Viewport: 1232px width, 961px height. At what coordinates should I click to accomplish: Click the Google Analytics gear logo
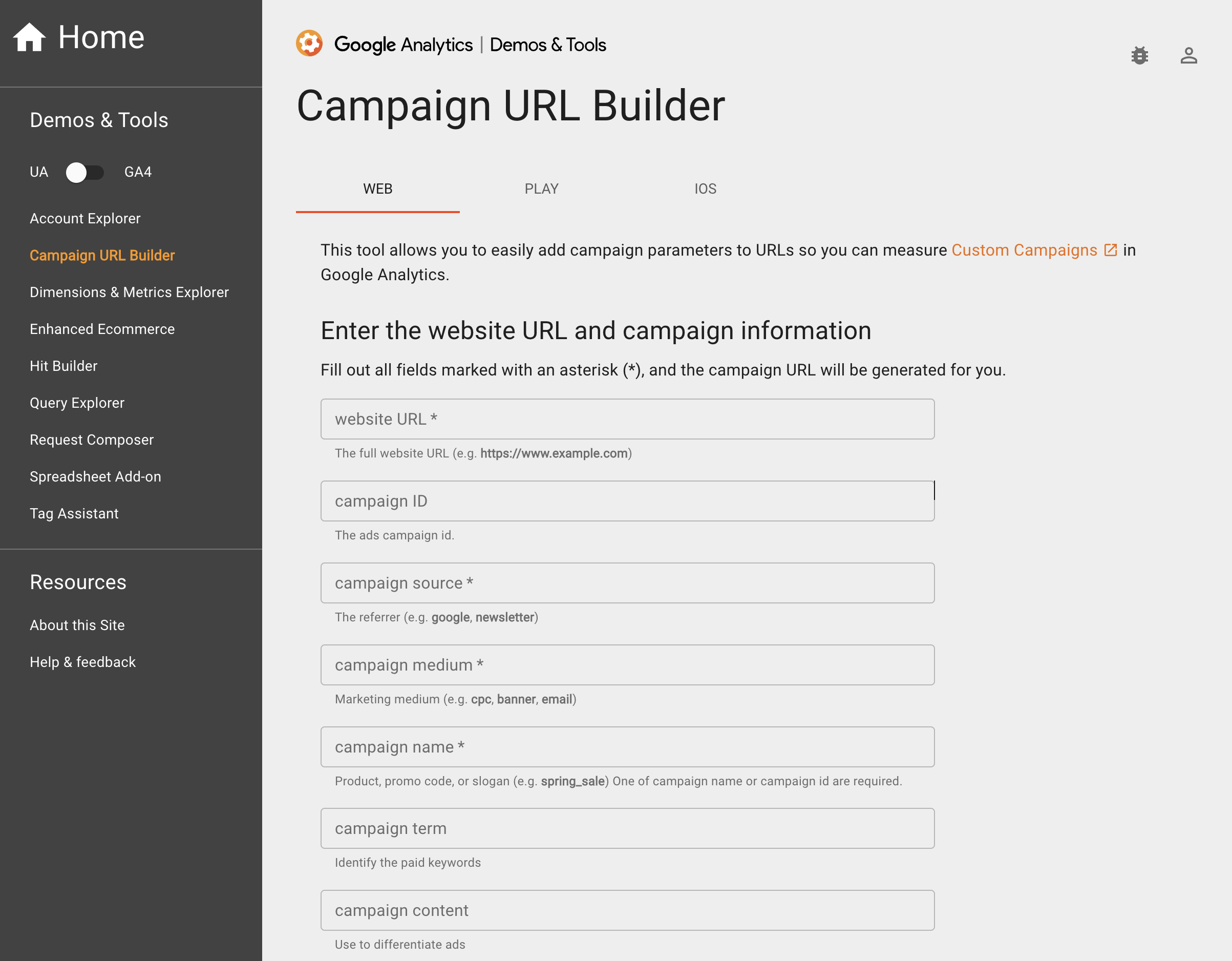[x=309, y=44]
